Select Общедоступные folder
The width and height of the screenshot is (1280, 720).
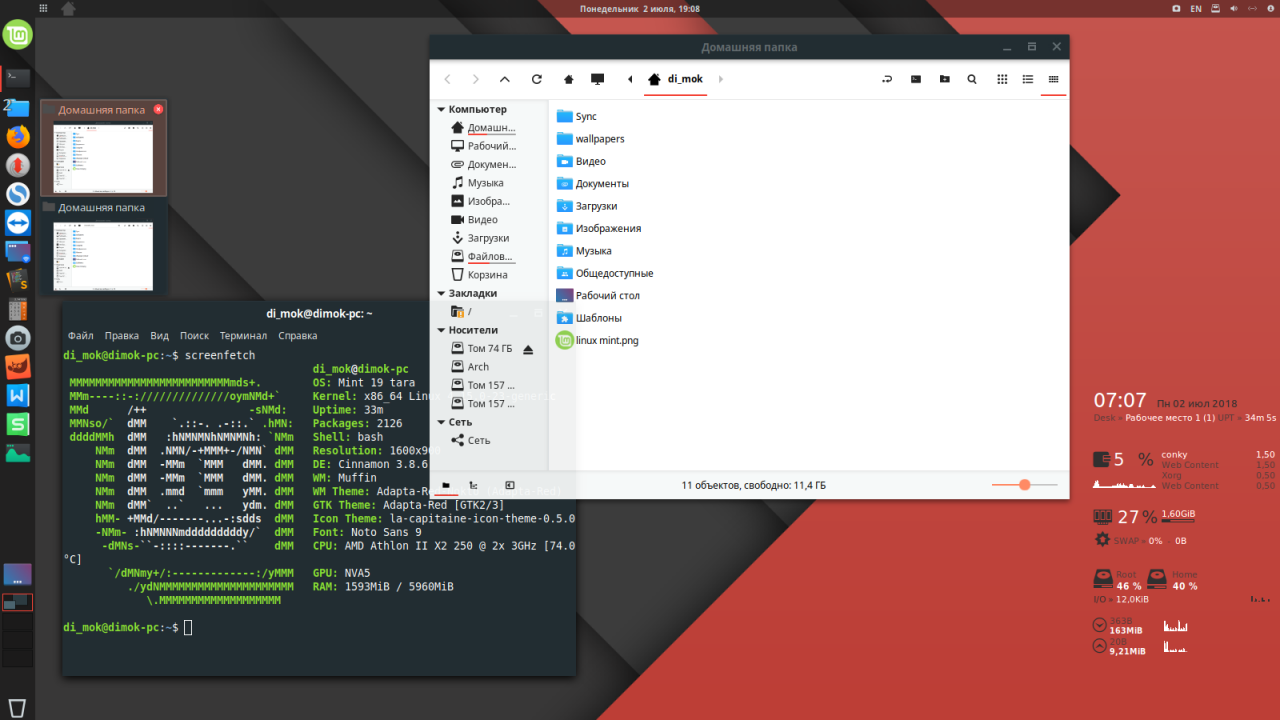(605, 273)
